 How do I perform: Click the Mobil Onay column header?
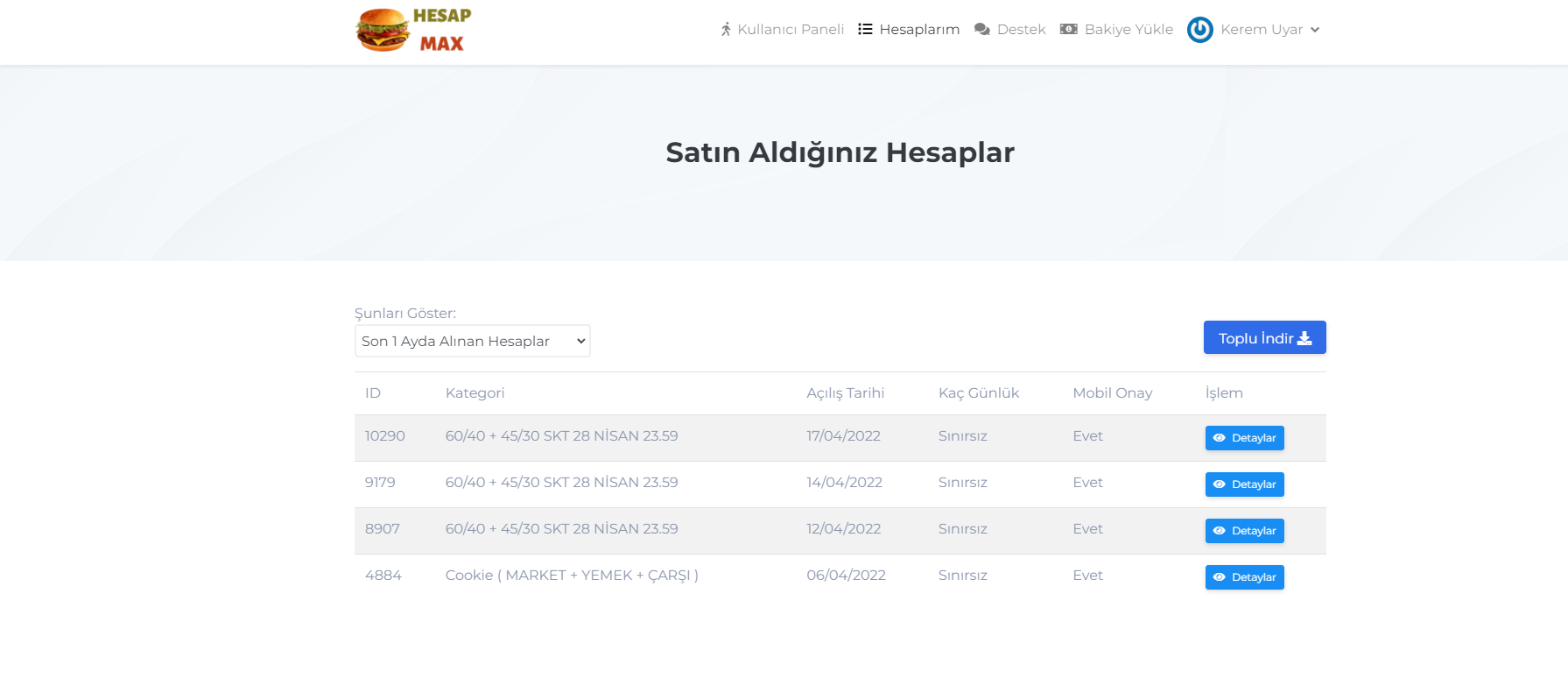pos(1113,393)
